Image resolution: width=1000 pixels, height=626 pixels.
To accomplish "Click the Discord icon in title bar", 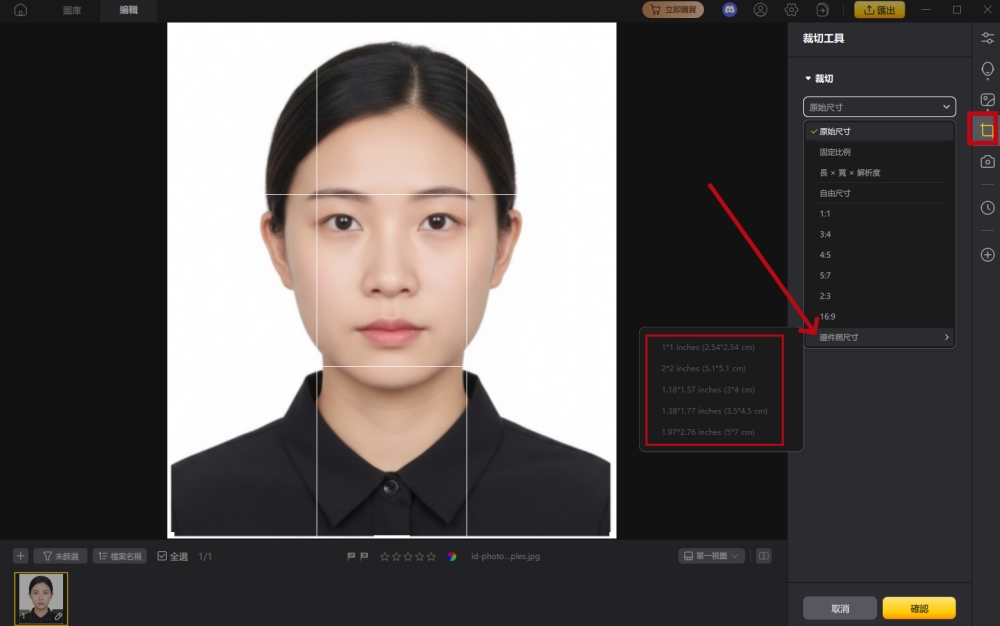I will point(729,10).
